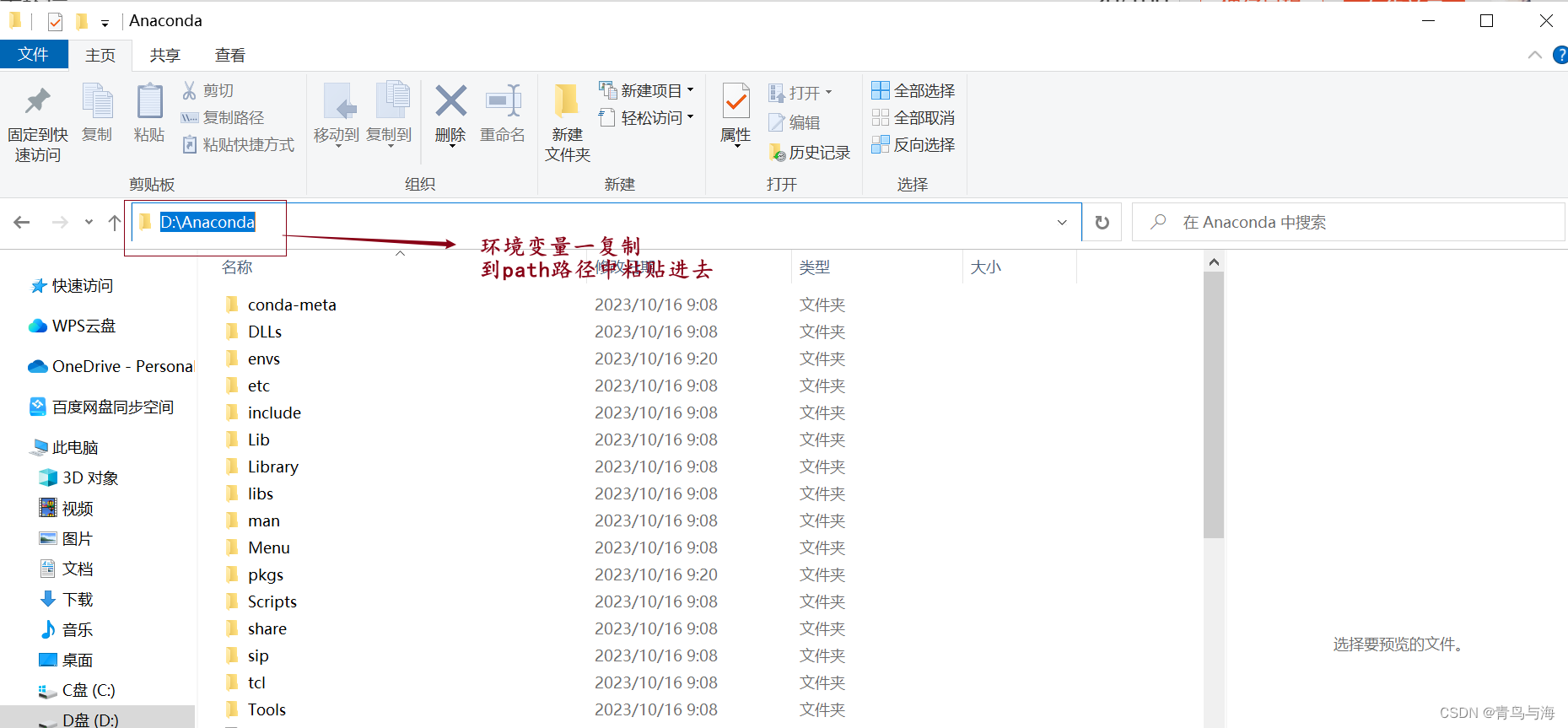This screenshot has width=1568, height=728.
Task: Click the Refresh button beside the address bar
Action: 1102,222
